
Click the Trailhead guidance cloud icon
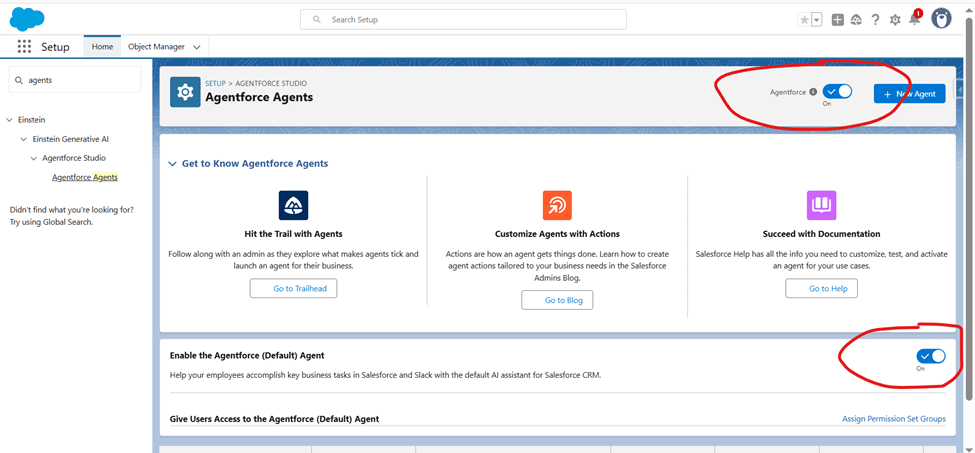pos(856,20)
